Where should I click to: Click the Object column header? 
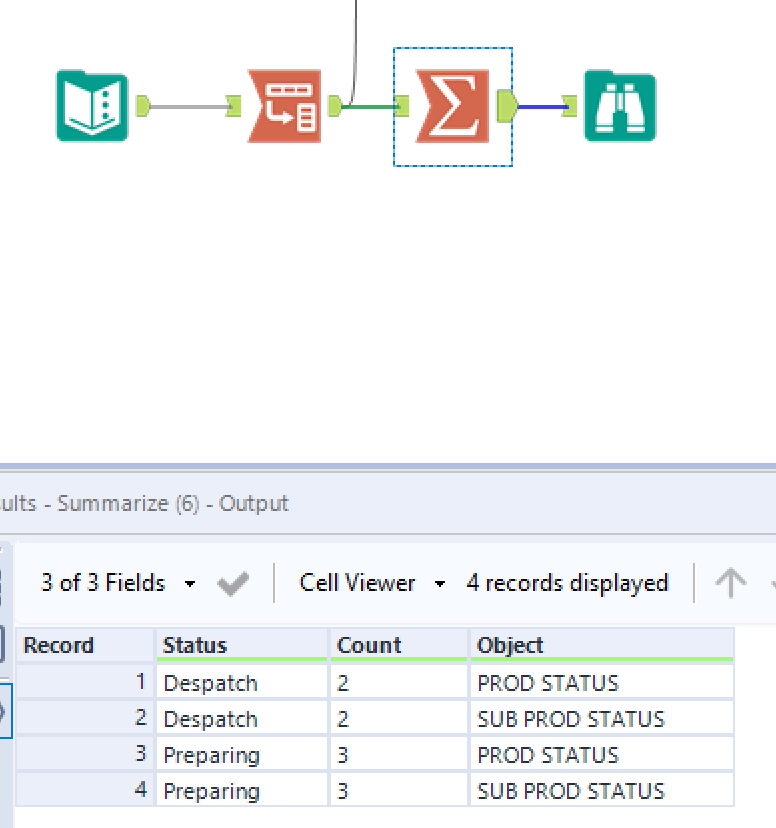[600, 646]
